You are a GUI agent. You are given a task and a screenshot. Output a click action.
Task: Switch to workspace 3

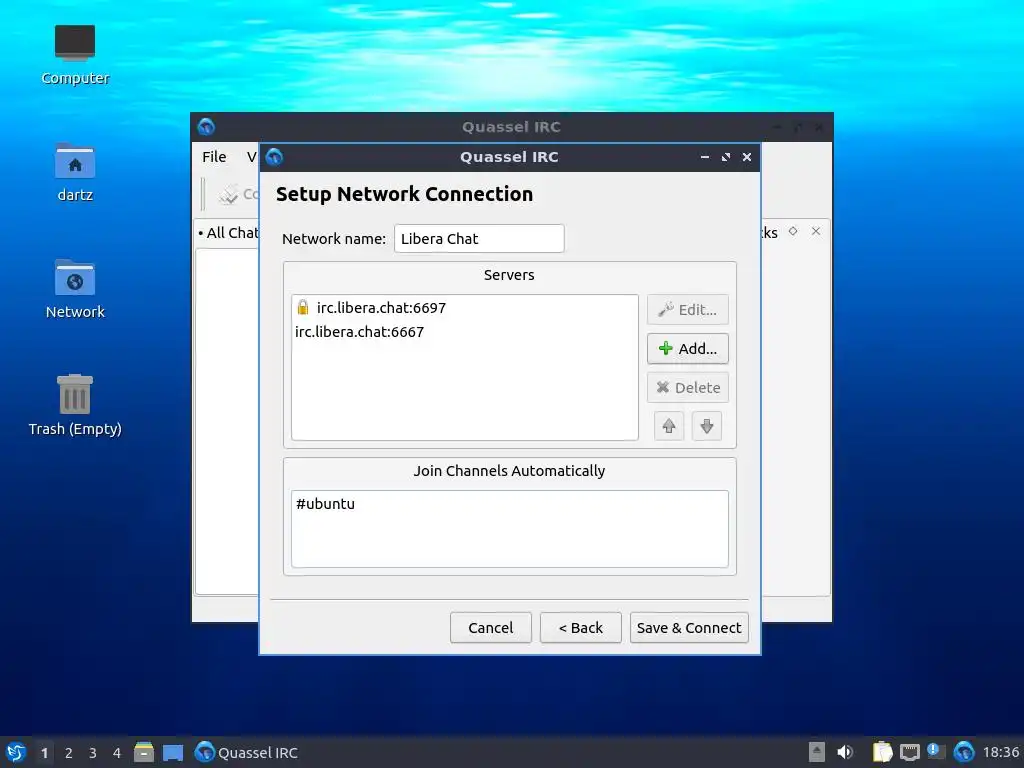(x=93, y=753)
